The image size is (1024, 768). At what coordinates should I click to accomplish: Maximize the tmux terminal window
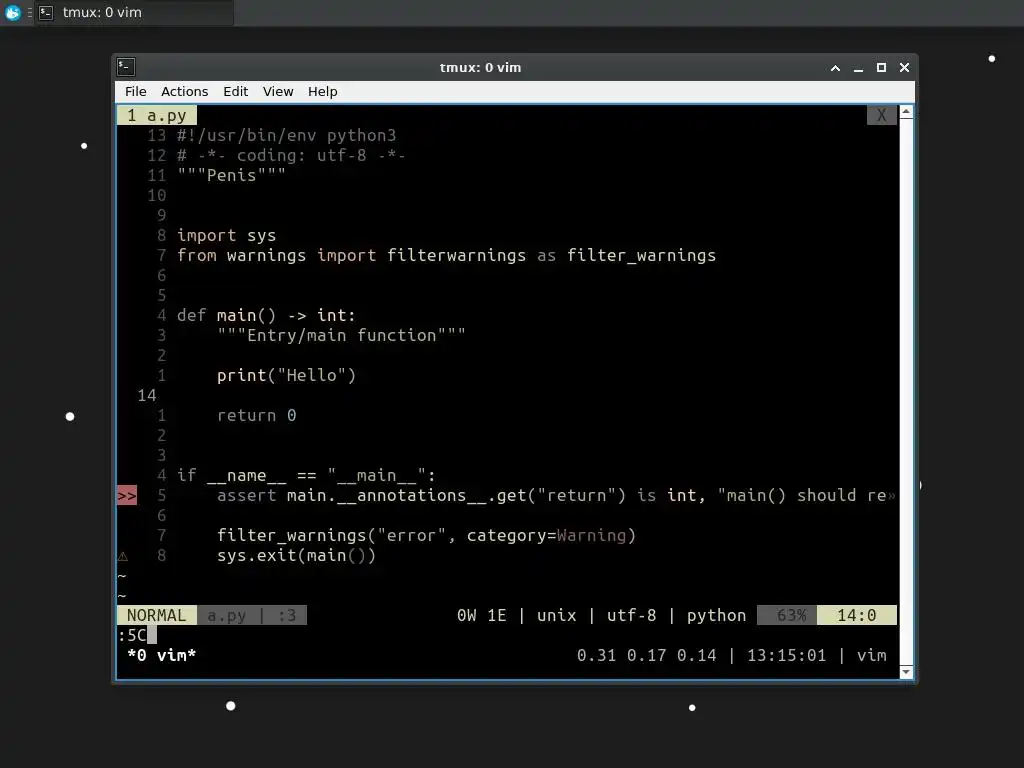(881, 68)
